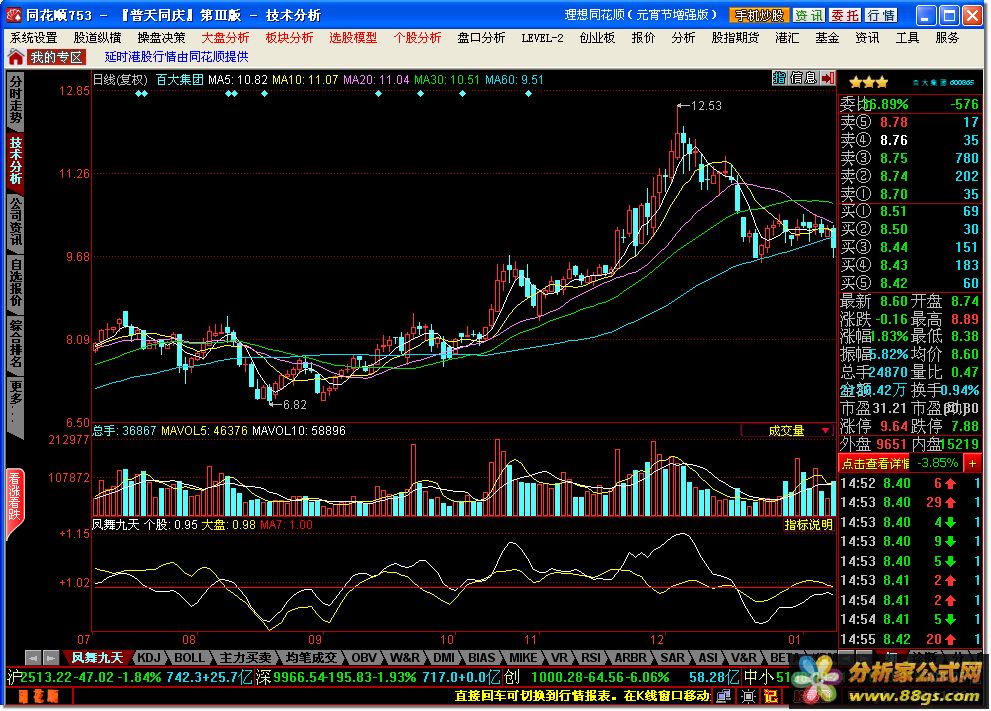991x711 pixels.
Task: Open the 操盘决策 menu
Action: tap(161, 38)
